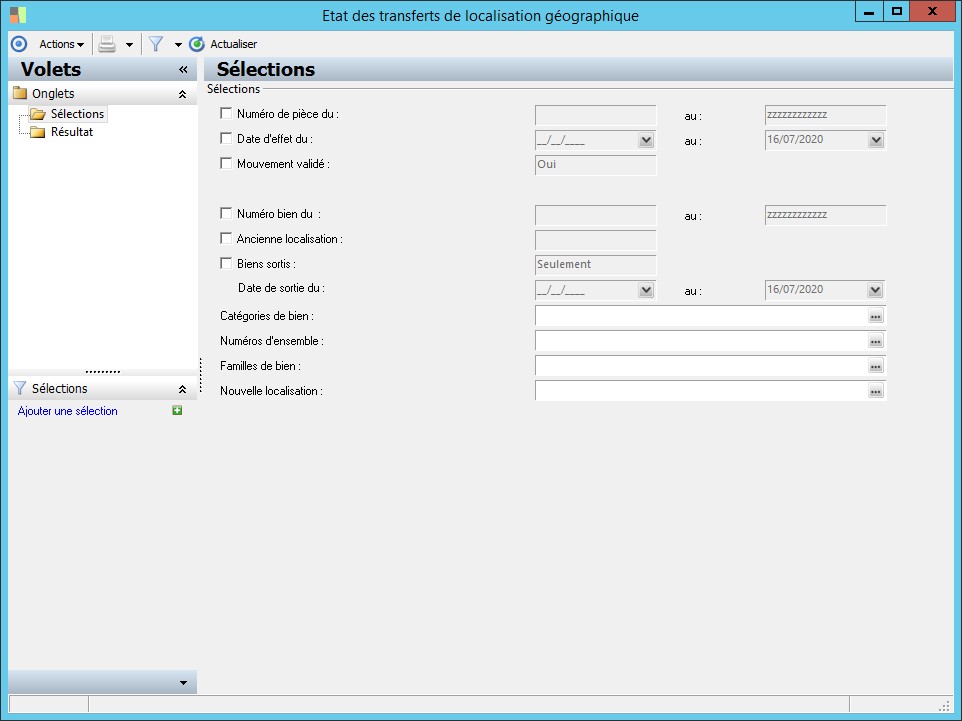Click the blue circular icon left of Actions
Screen dimensions: 962x721
19,44
